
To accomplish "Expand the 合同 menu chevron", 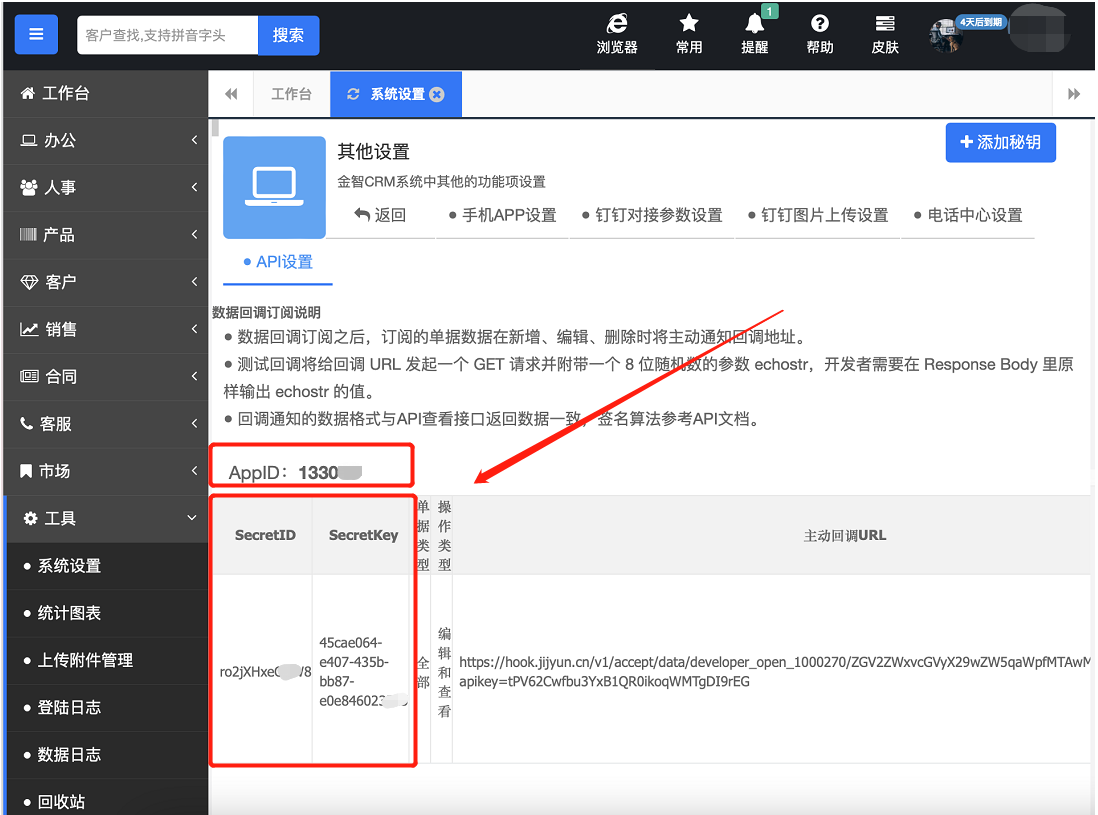I will [194, 376].
